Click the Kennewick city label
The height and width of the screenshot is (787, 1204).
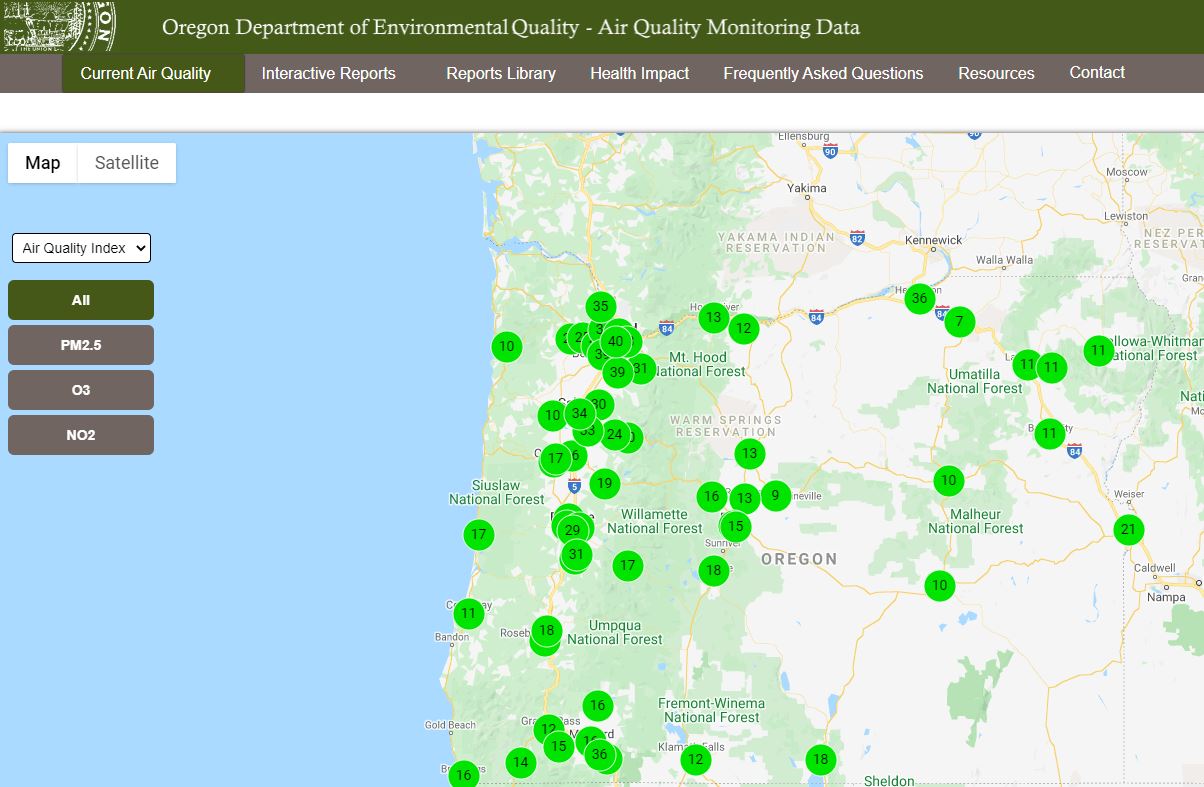point(933,240)
